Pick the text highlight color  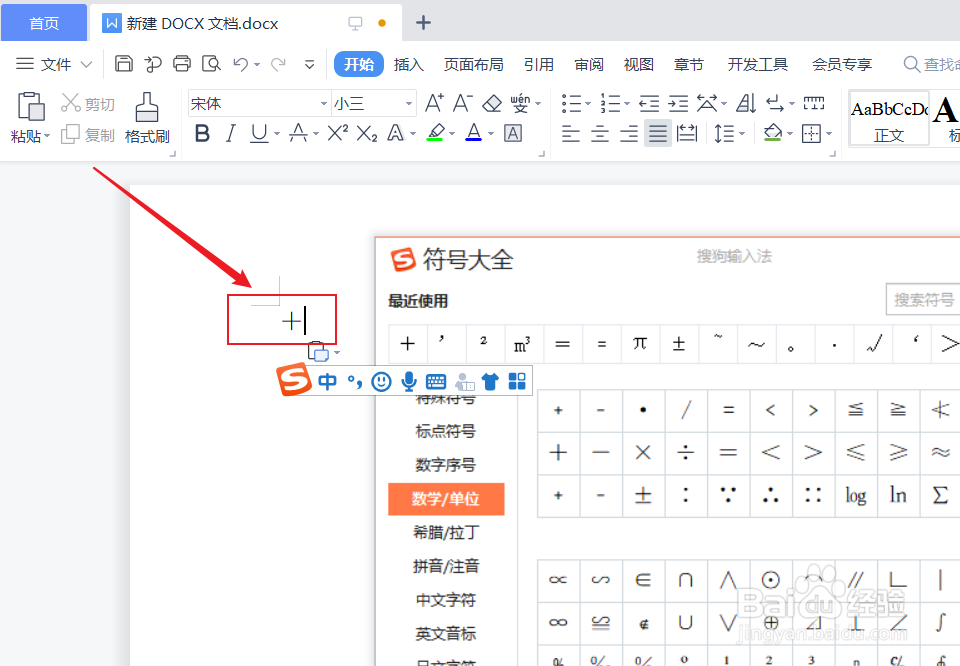tap(435, 132)
